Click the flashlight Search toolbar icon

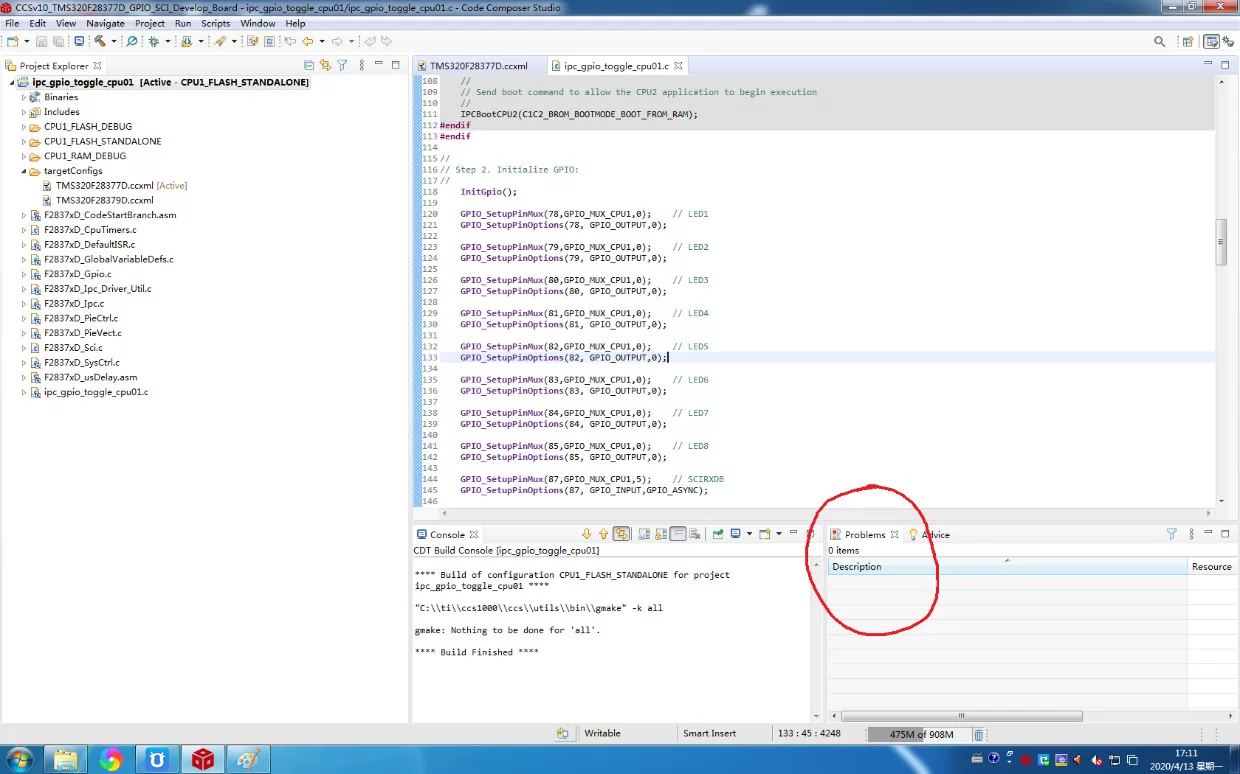219,41
